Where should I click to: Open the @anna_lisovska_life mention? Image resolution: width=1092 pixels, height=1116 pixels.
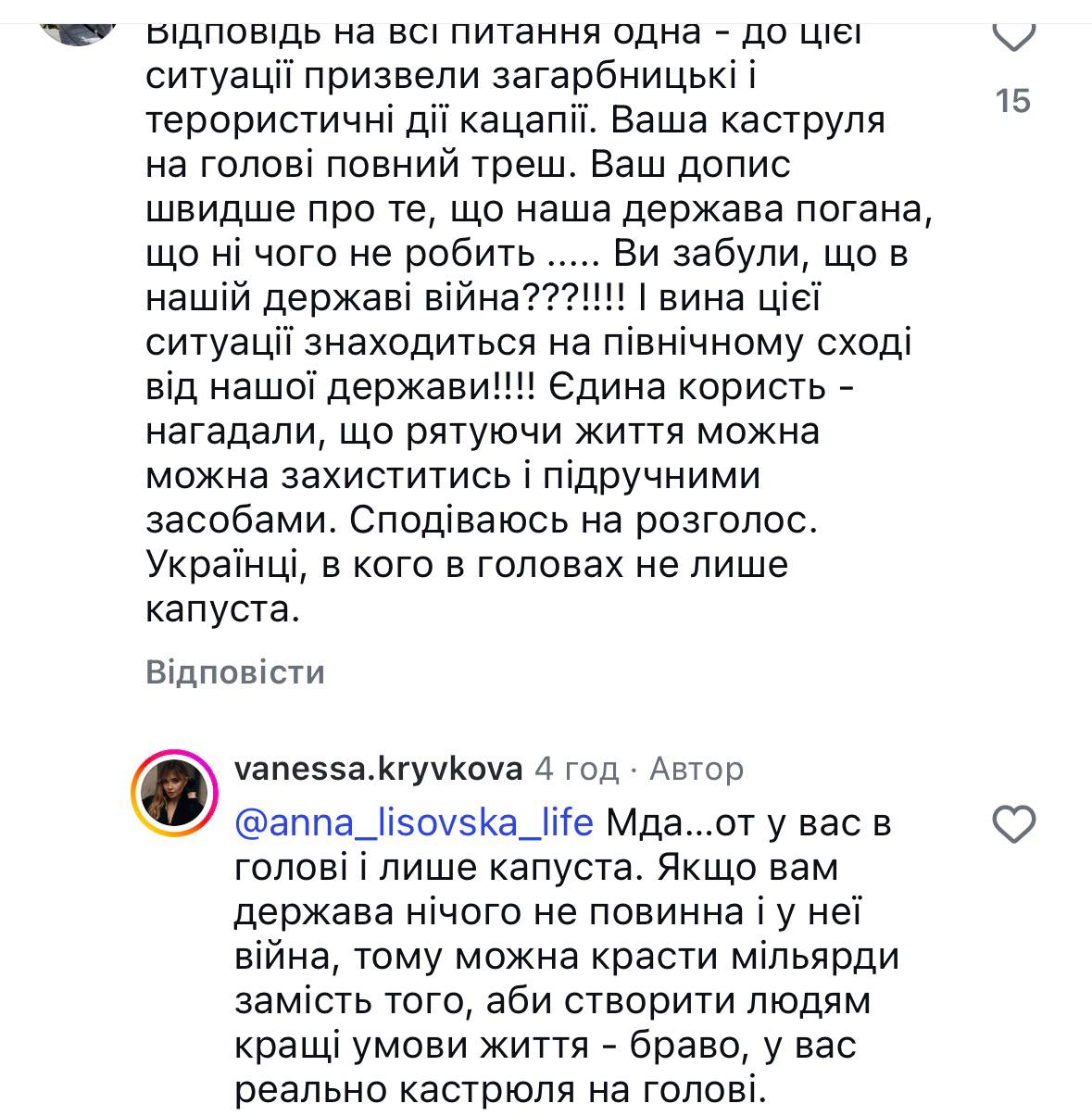pyautogui.click(x=414, y=822)
